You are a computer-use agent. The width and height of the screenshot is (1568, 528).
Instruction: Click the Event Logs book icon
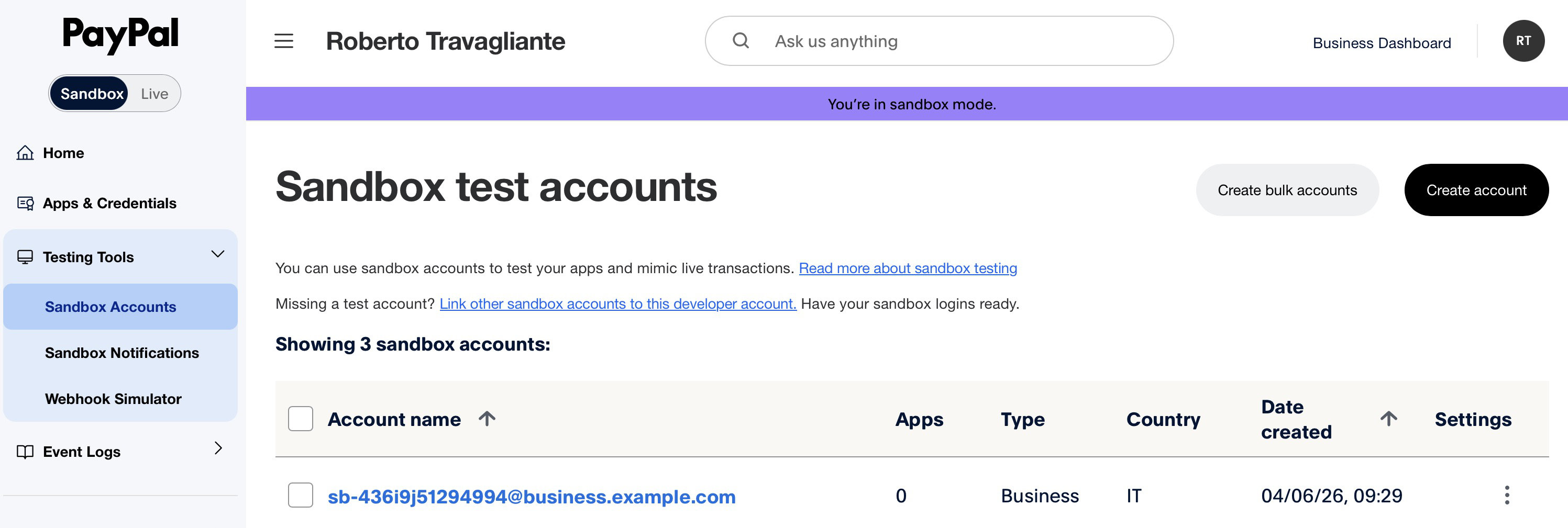coord(25,452)
